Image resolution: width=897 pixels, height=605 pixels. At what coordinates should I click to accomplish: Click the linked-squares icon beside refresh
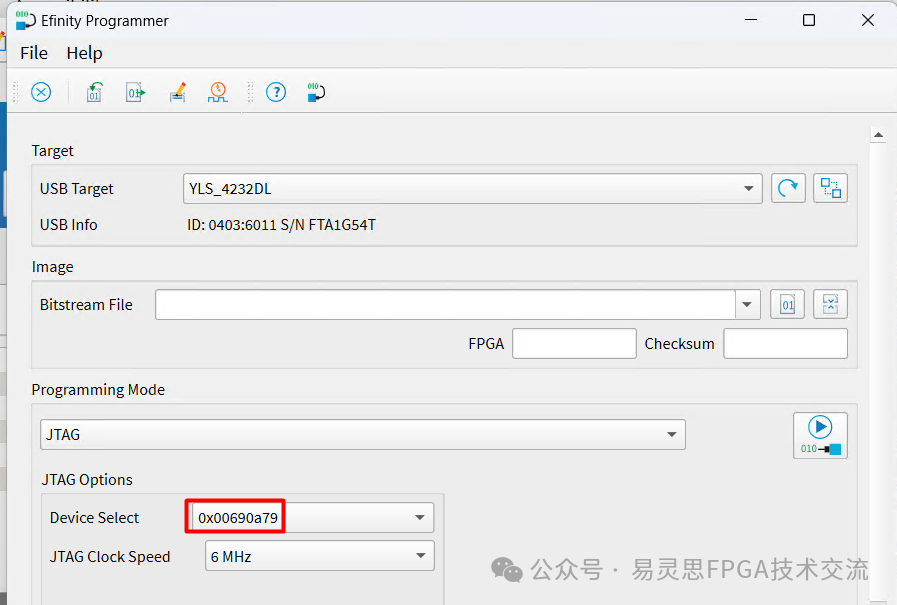pyautogui.click(x=830, y=188)
